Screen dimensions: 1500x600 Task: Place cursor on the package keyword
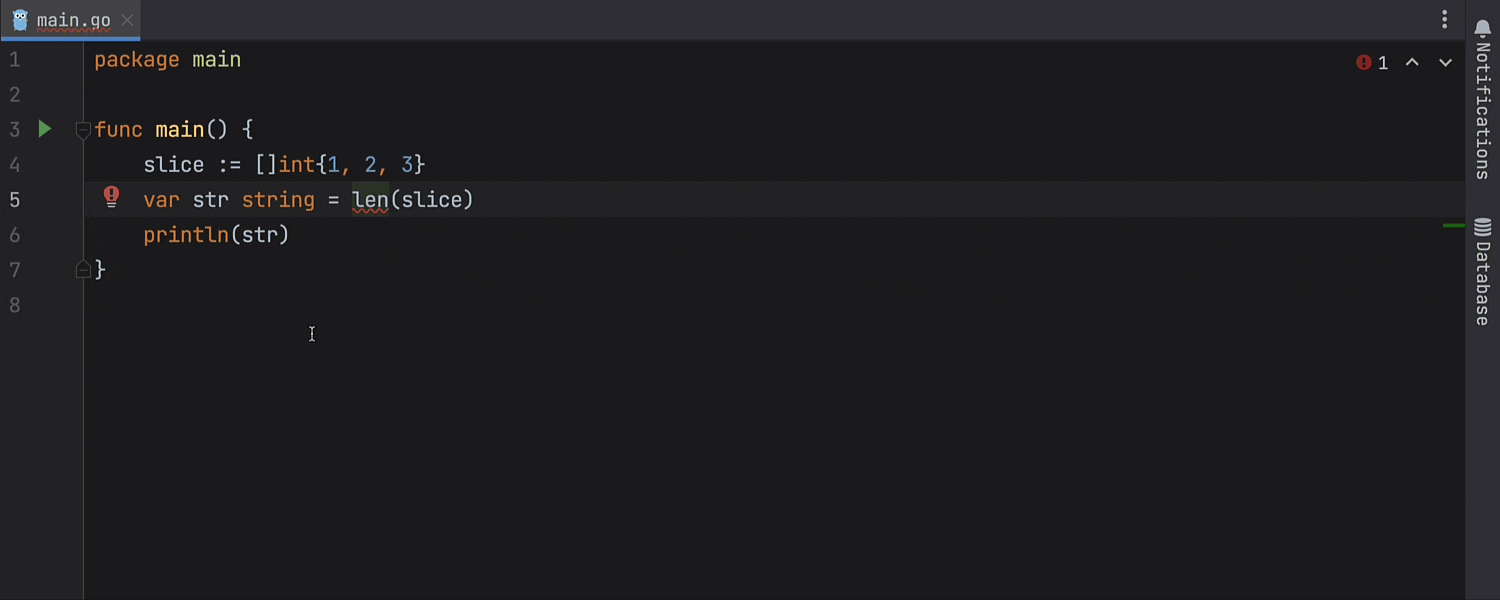pyautogui.click(x=136, y=60)
